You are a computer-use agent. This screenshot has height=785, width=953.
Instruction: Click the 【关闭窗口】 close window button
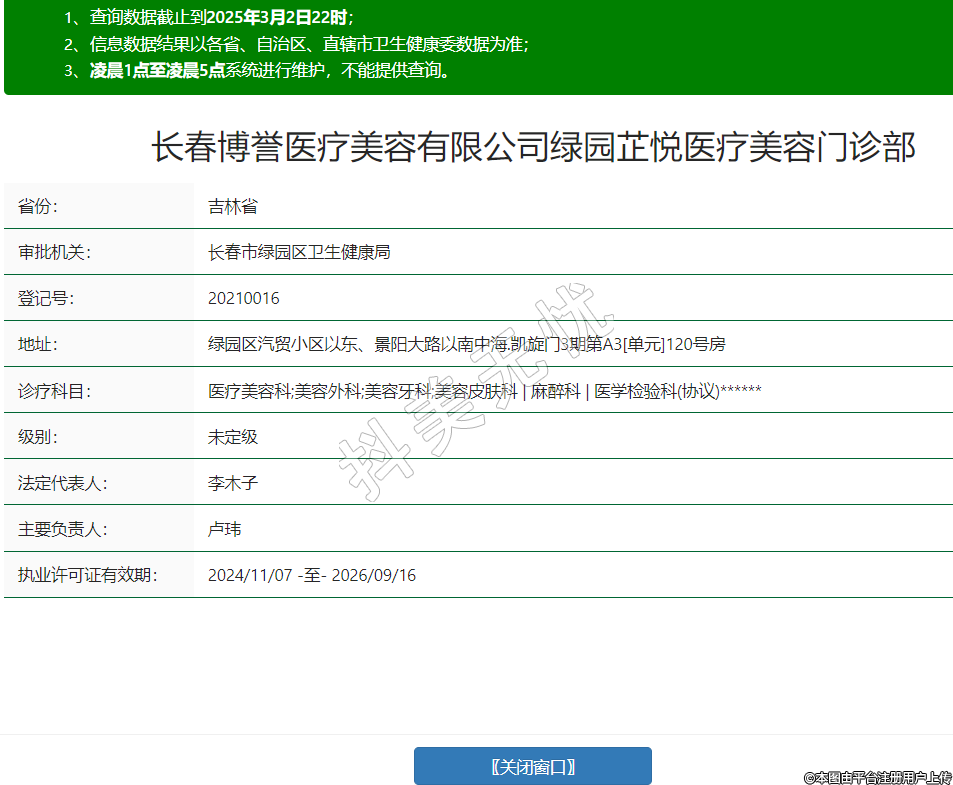coord(532,766)
